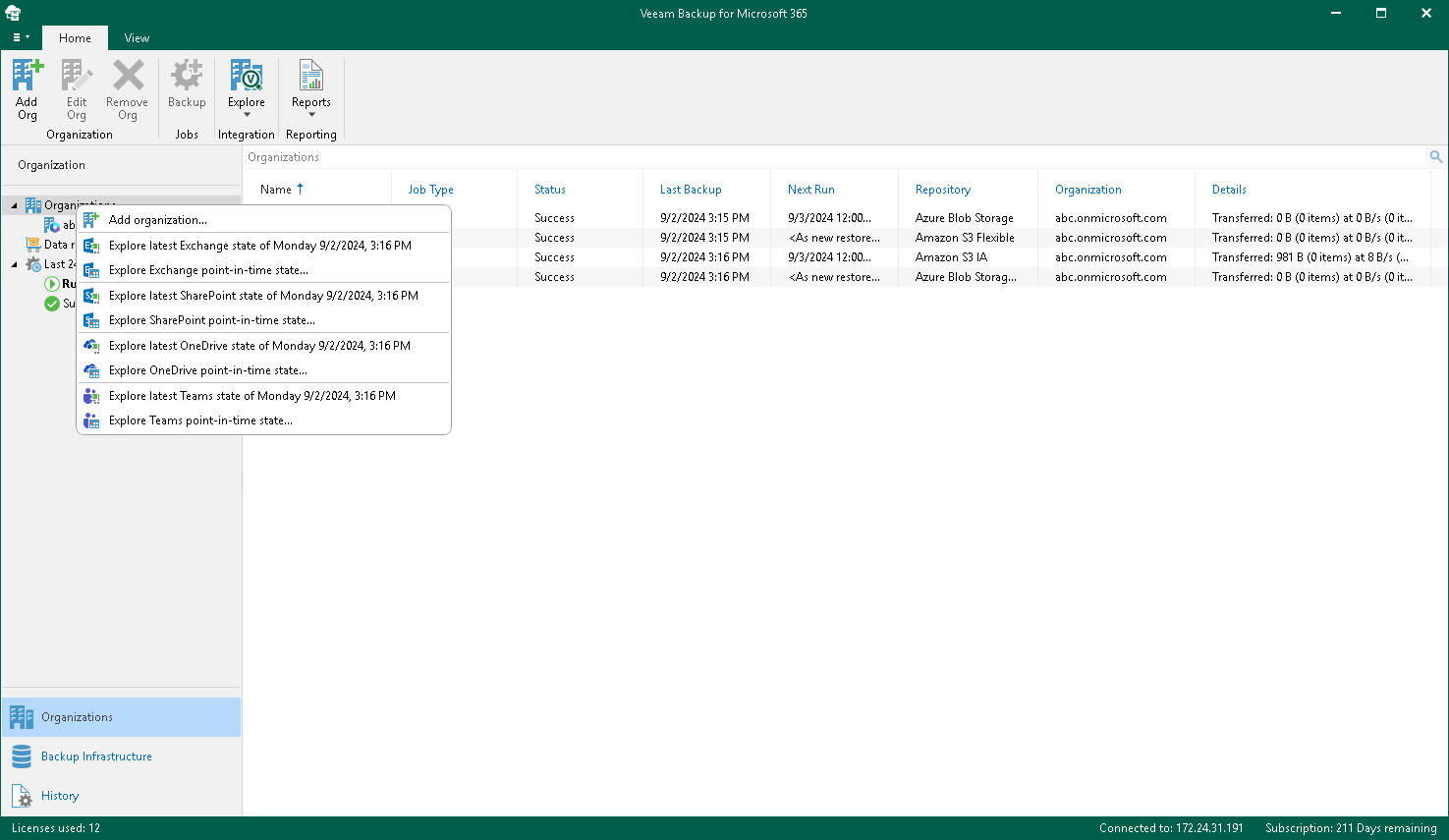The width and height of the screenshot is (1449, 840).
Task: Click the History document icon
Action: click(x=22, y=796)
